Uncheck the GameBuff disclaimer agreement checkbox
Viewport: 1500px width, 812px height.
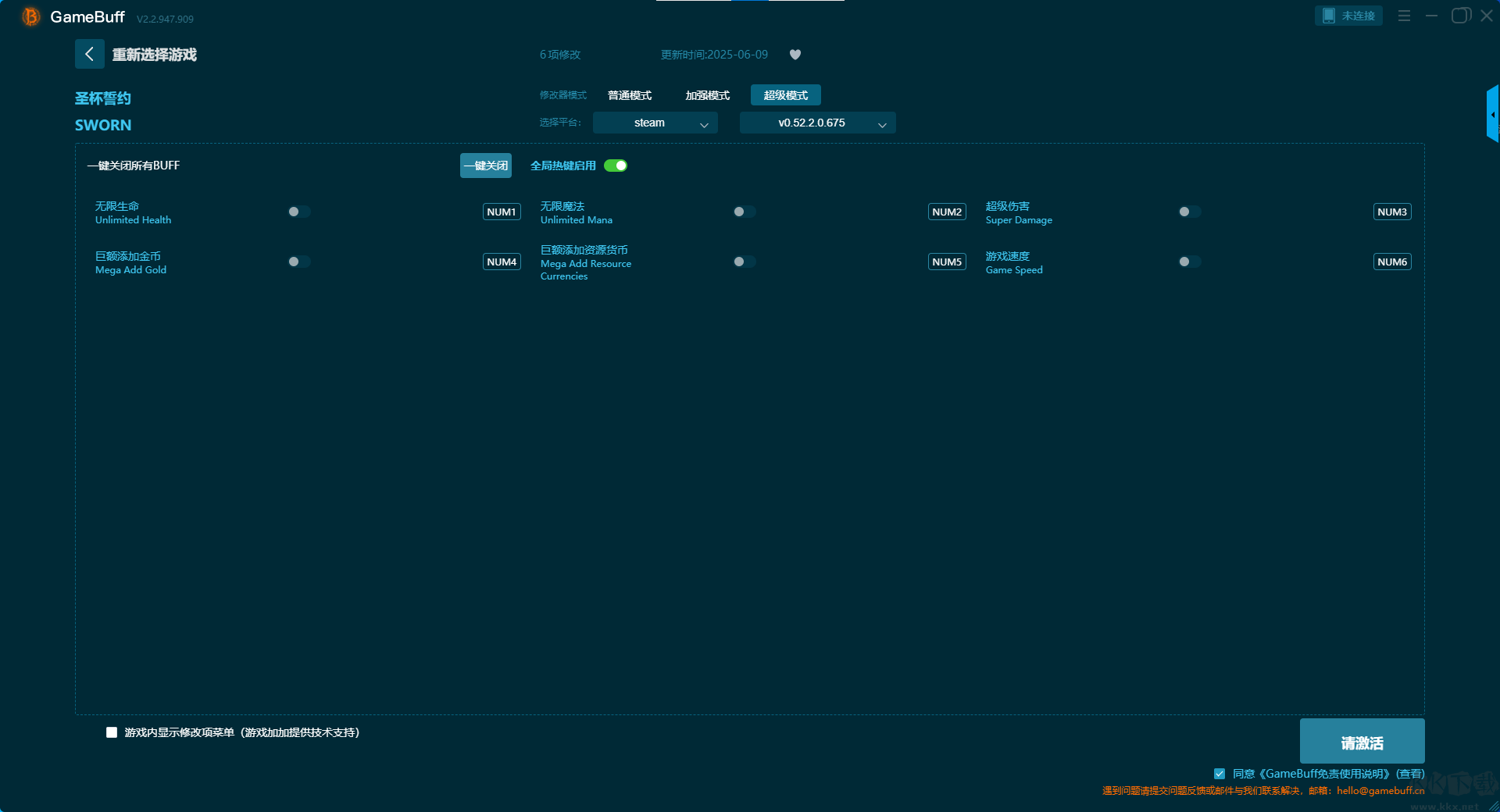[1219, 774]
